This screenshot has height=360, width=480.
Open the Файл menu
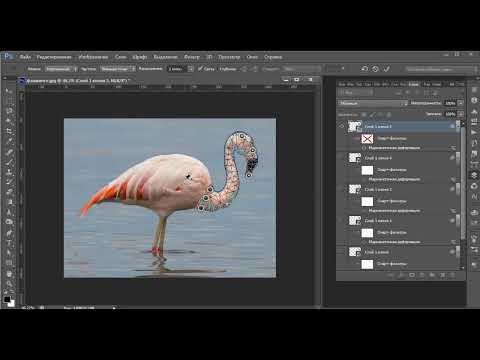[x=25, y=57]
